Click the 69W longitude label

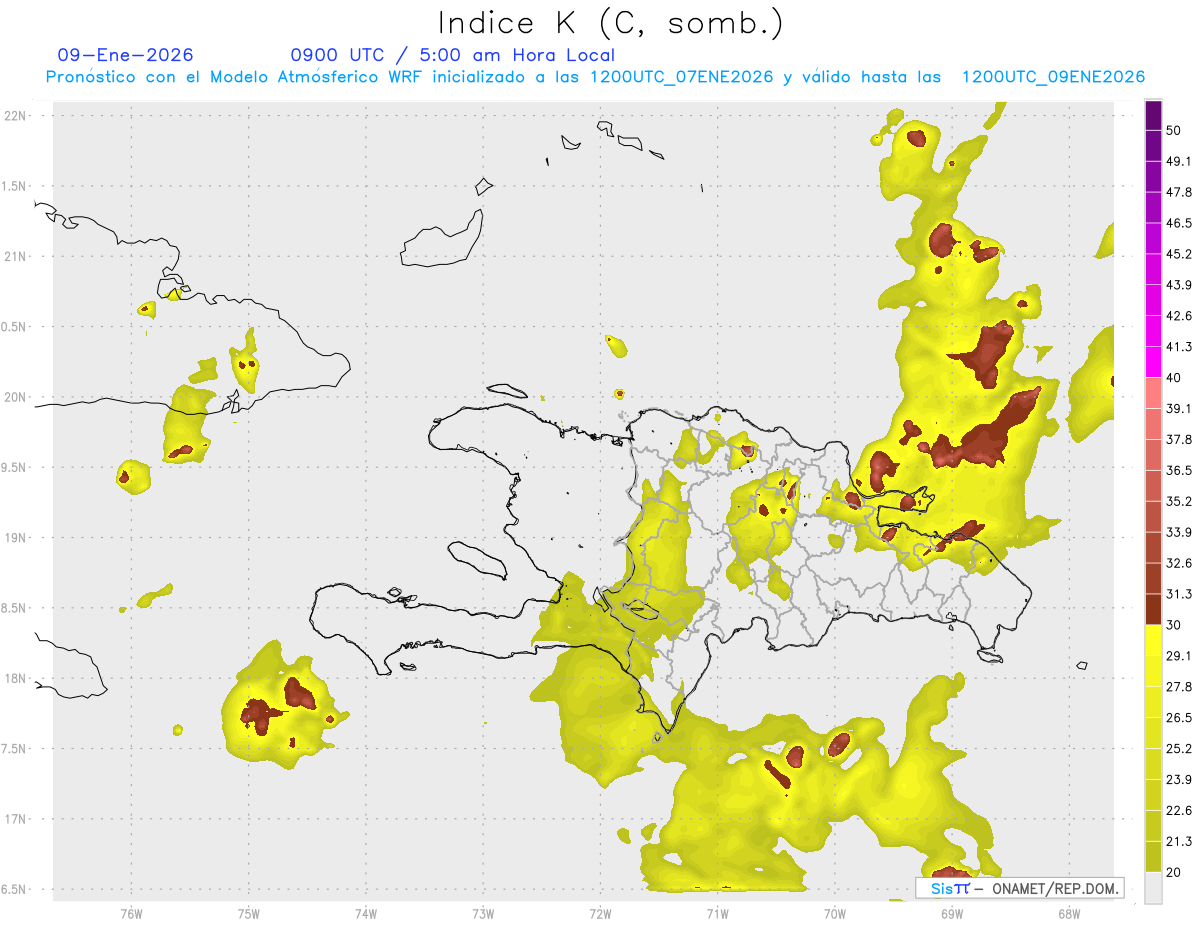[951, 913]
